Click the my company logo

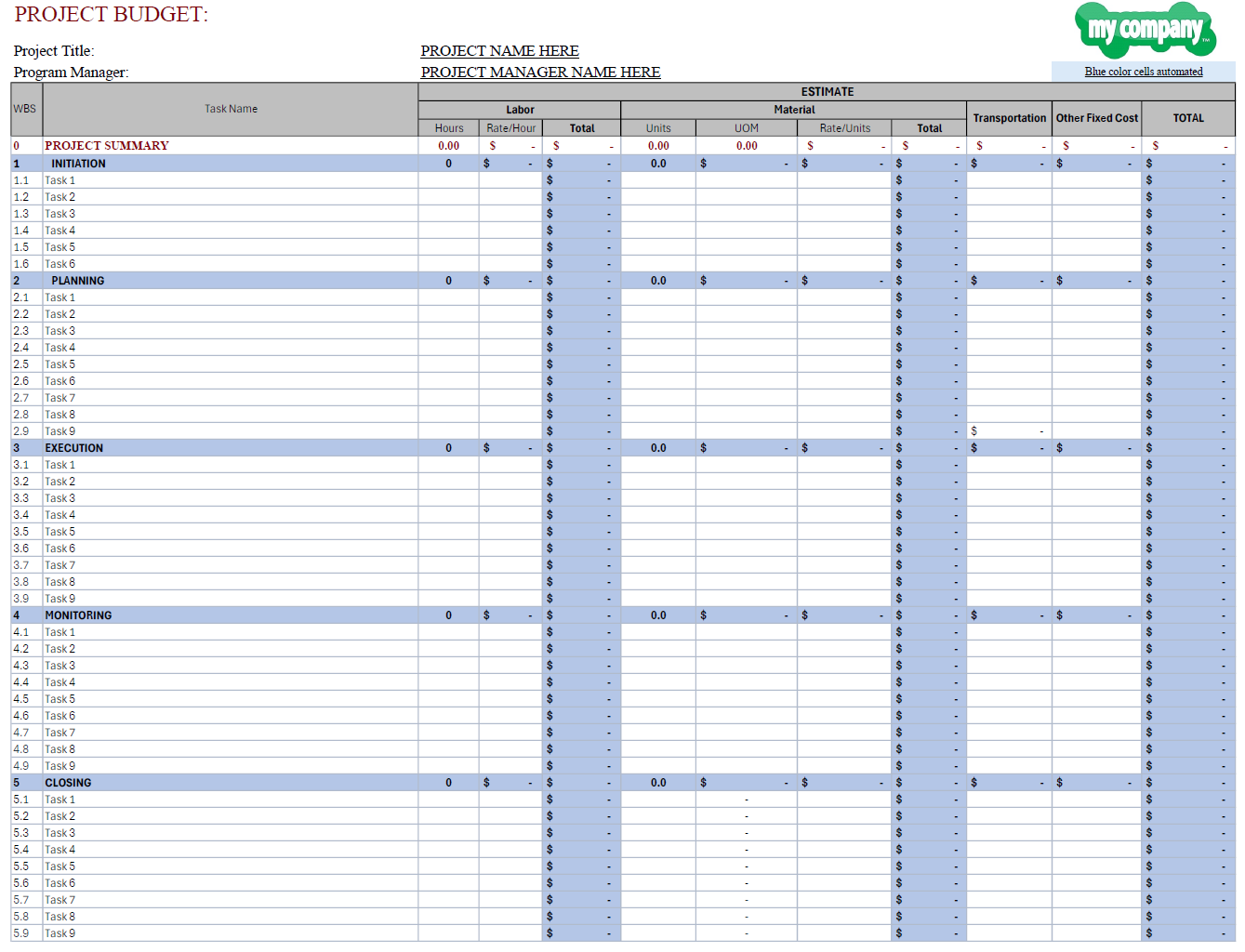tap(1146, 30)
